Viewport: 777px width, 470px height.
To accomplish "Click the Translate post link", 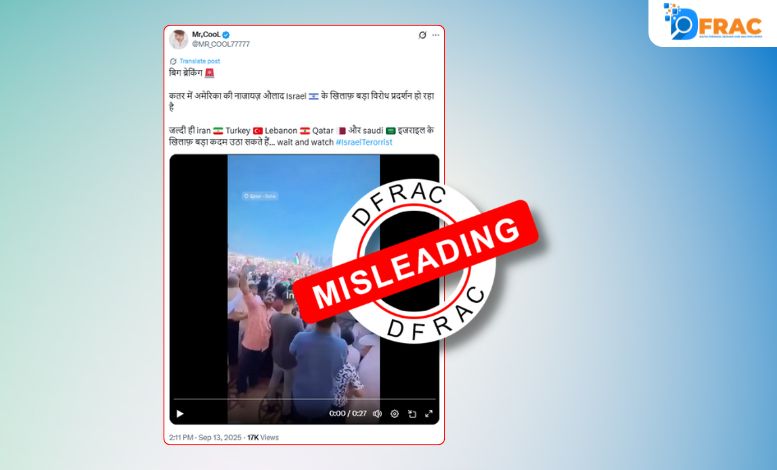I will click(199, 61).
